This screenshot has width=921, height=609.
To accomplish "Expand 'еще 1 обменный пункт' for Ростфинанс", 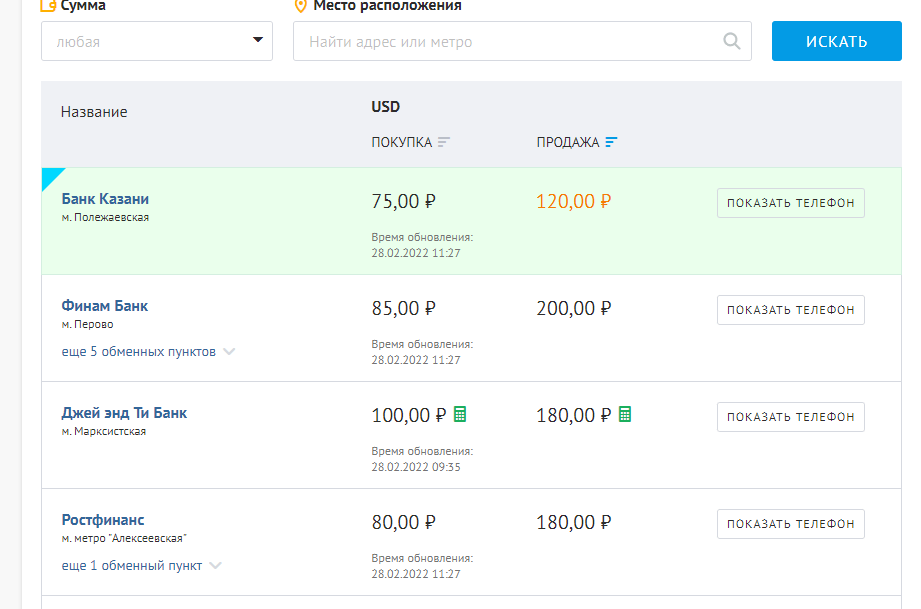I will coord(141,566).
